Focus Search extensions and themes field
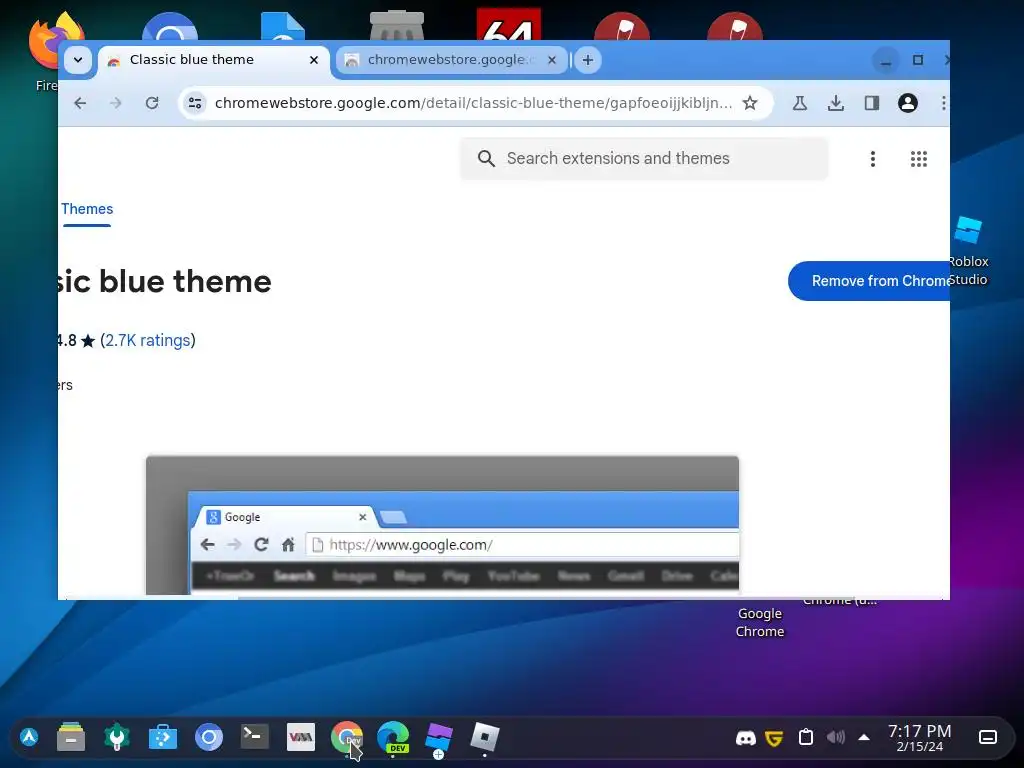 (644, 159)
